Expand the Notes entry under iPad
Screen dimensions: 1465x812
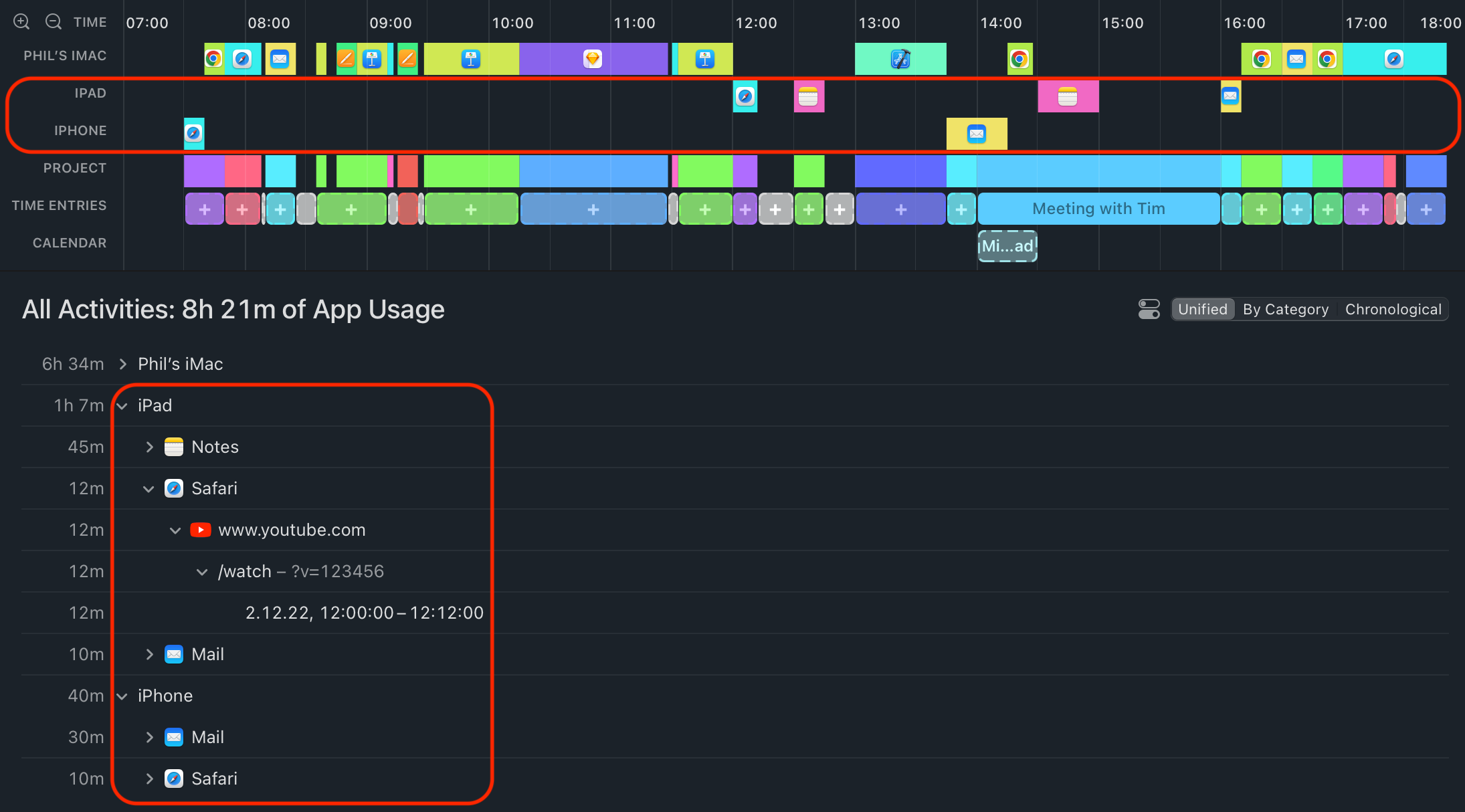150,447
